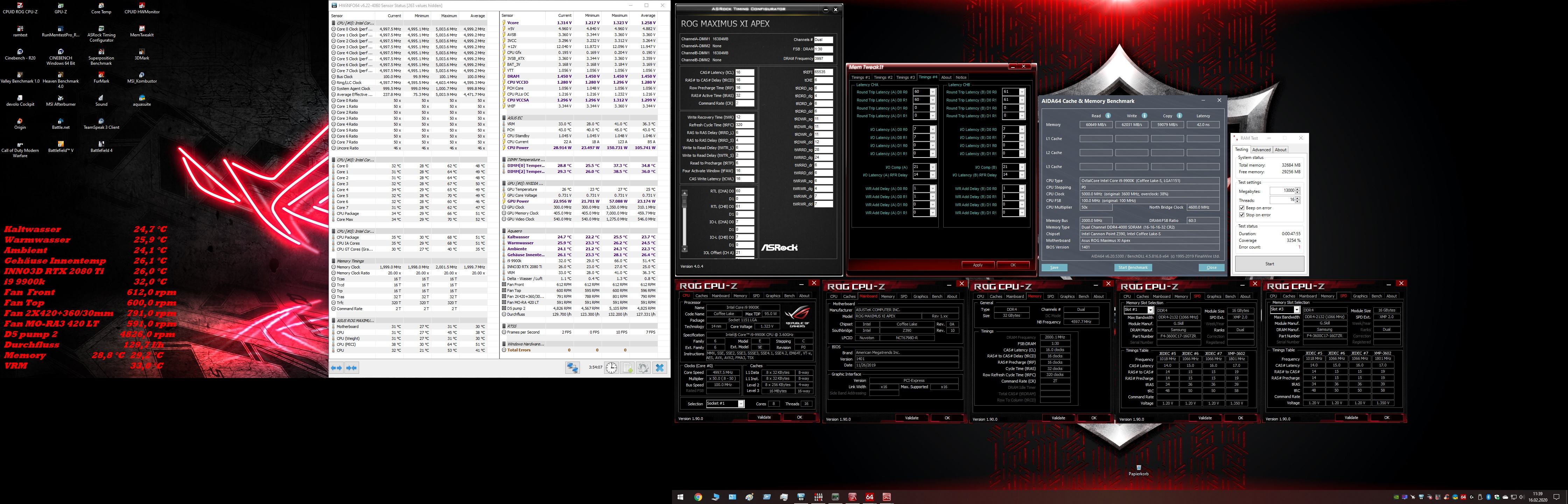
Task: Launch the ramtest desktop icon
Action: [20, 31]
